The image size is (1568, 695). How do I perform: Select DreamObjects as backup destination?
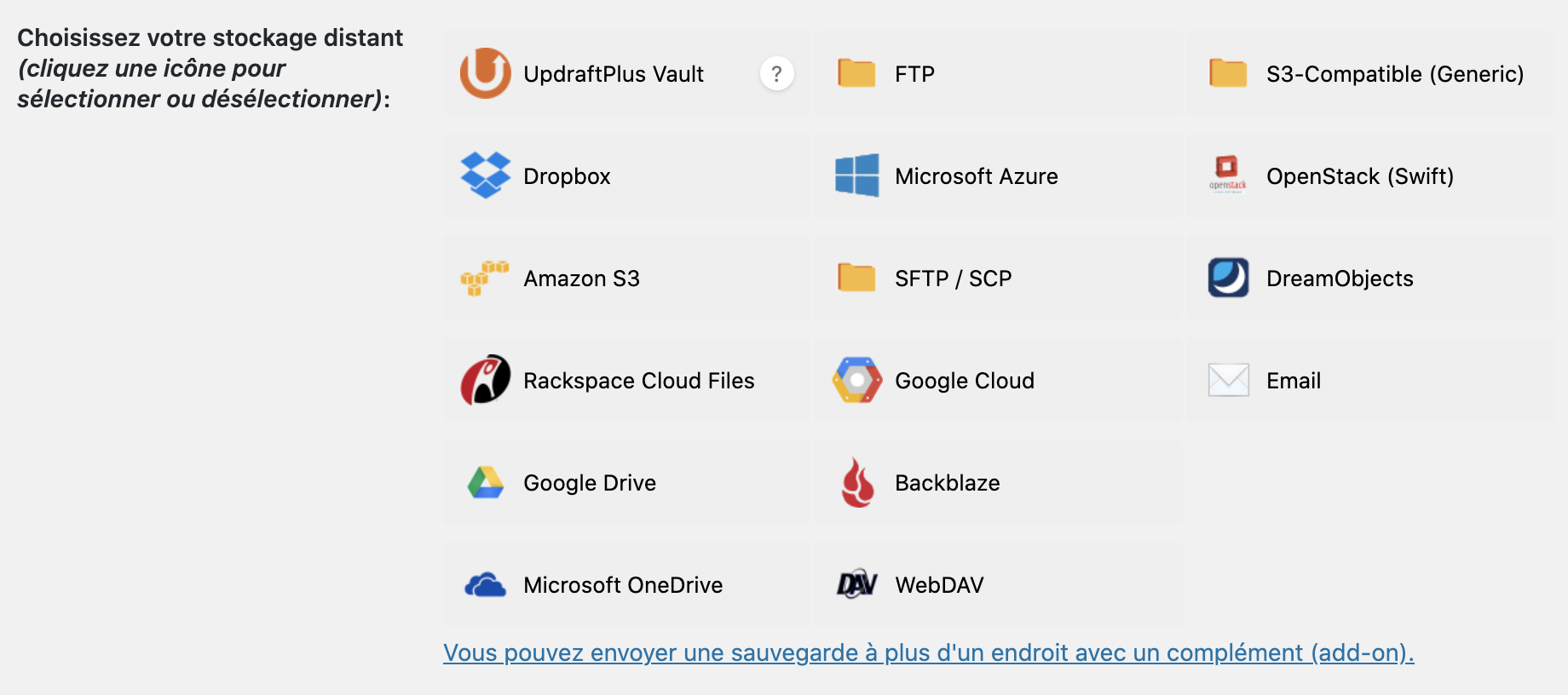pyautogui.click(x=1227, y=278)
